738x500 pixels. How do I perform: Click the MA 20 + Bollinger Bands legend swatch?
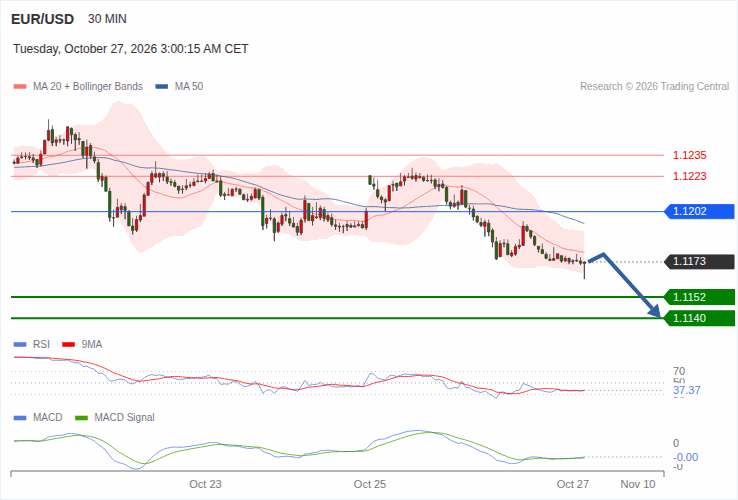(20, 87)
